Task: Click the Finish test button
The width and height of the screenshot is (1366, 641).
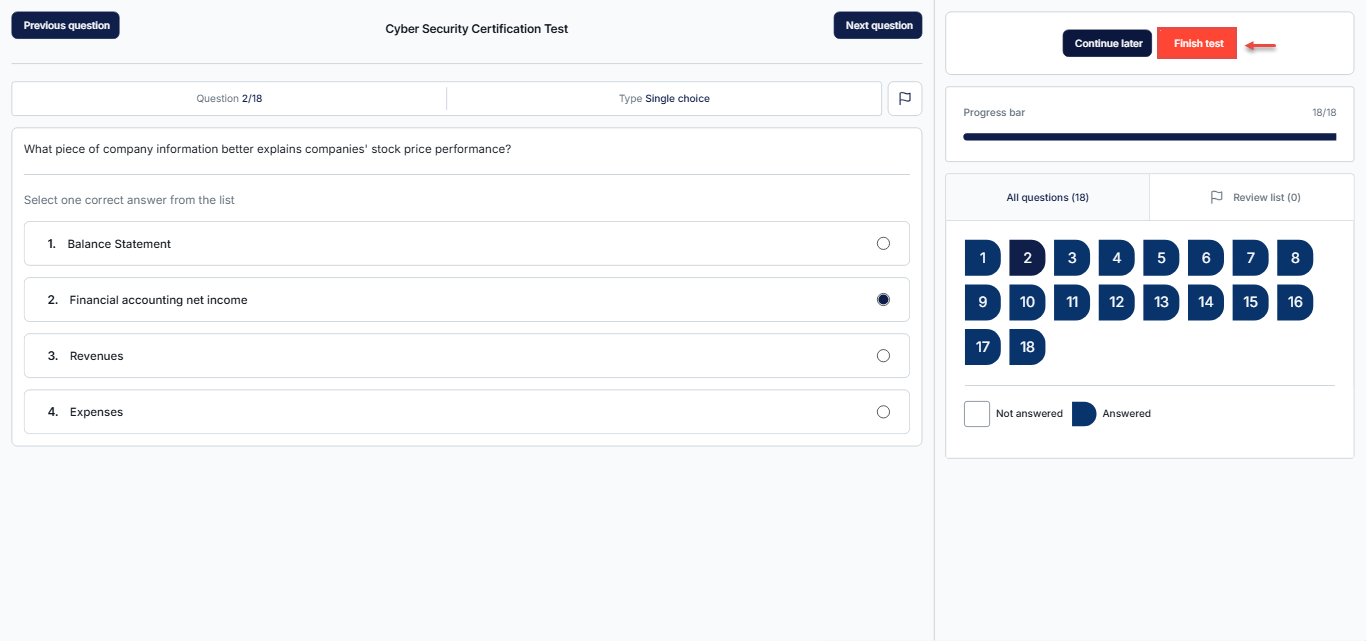Action: (x=1197, y=44)
